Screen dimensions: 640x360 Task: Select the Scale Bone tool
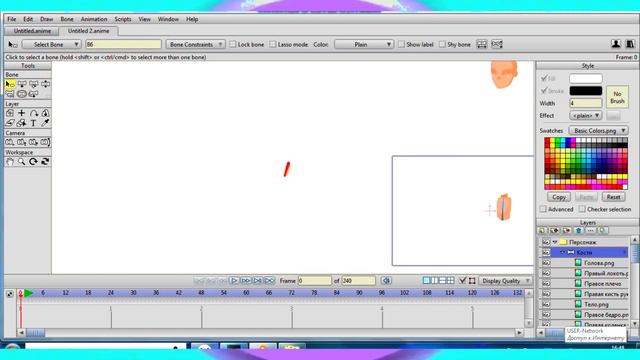pos(33,84)
